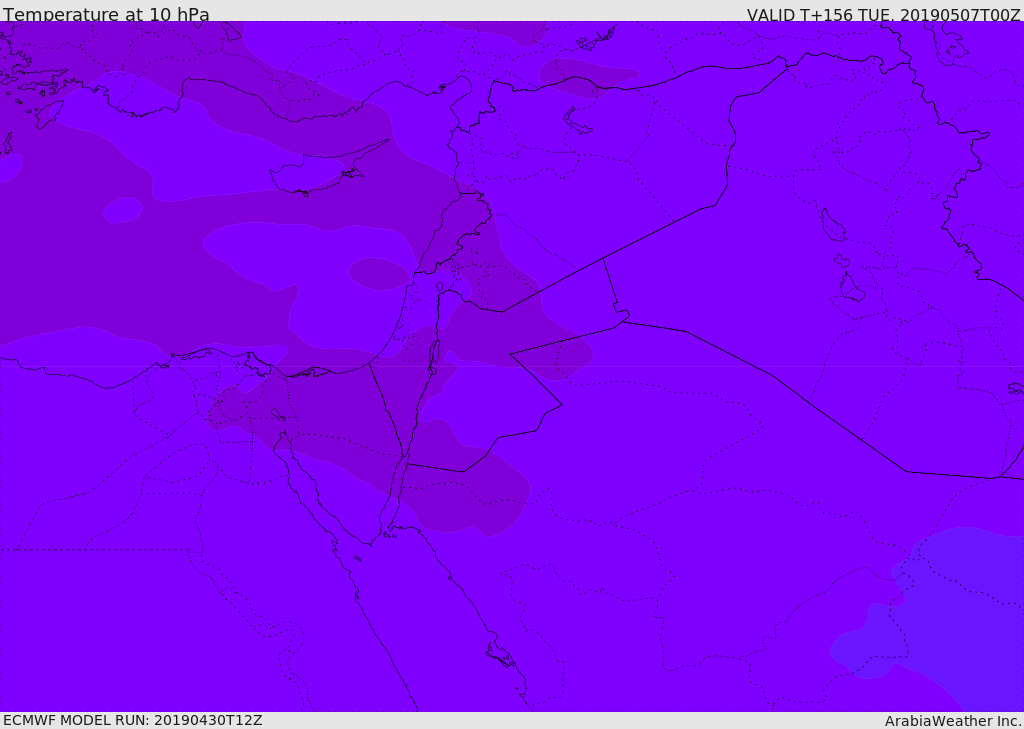The height and width of the screenshot is (729, 1024).
Task: Click the 'VALID T+156 TUE. 20190507T00Z' label
Action: [x=884, y=15]
